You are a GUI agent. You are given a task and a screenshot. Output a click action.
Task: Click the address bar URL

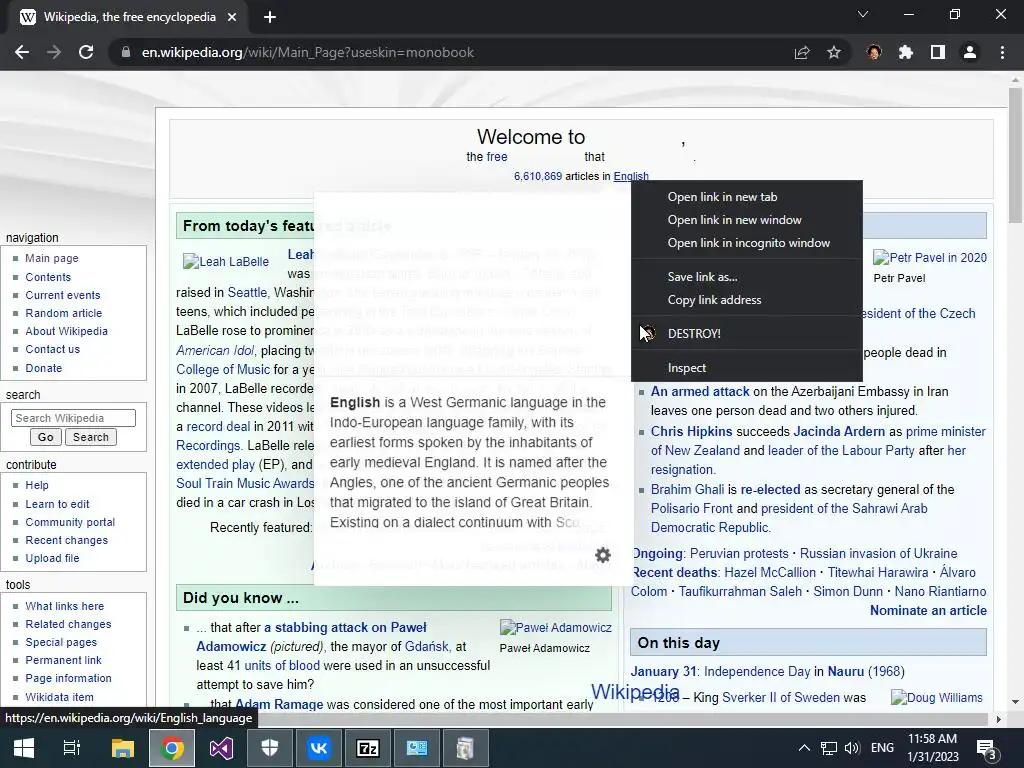(308, 52)
